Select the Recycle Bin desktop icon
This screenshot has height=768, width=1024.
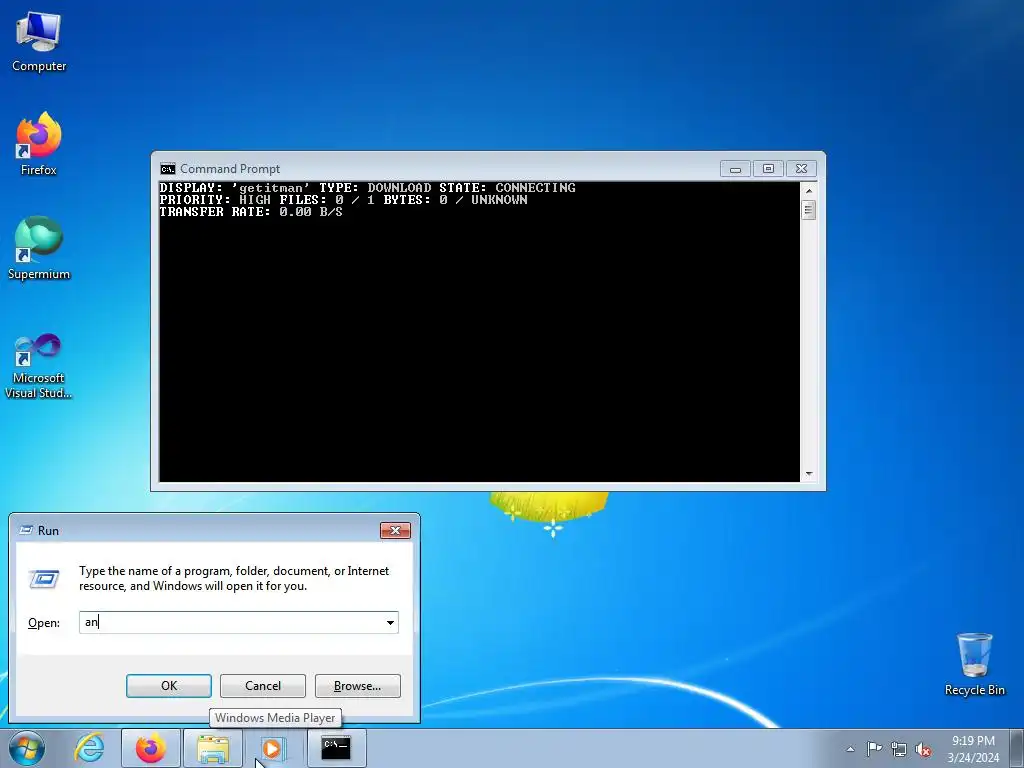pyautogui.click(x=974, y=664)
